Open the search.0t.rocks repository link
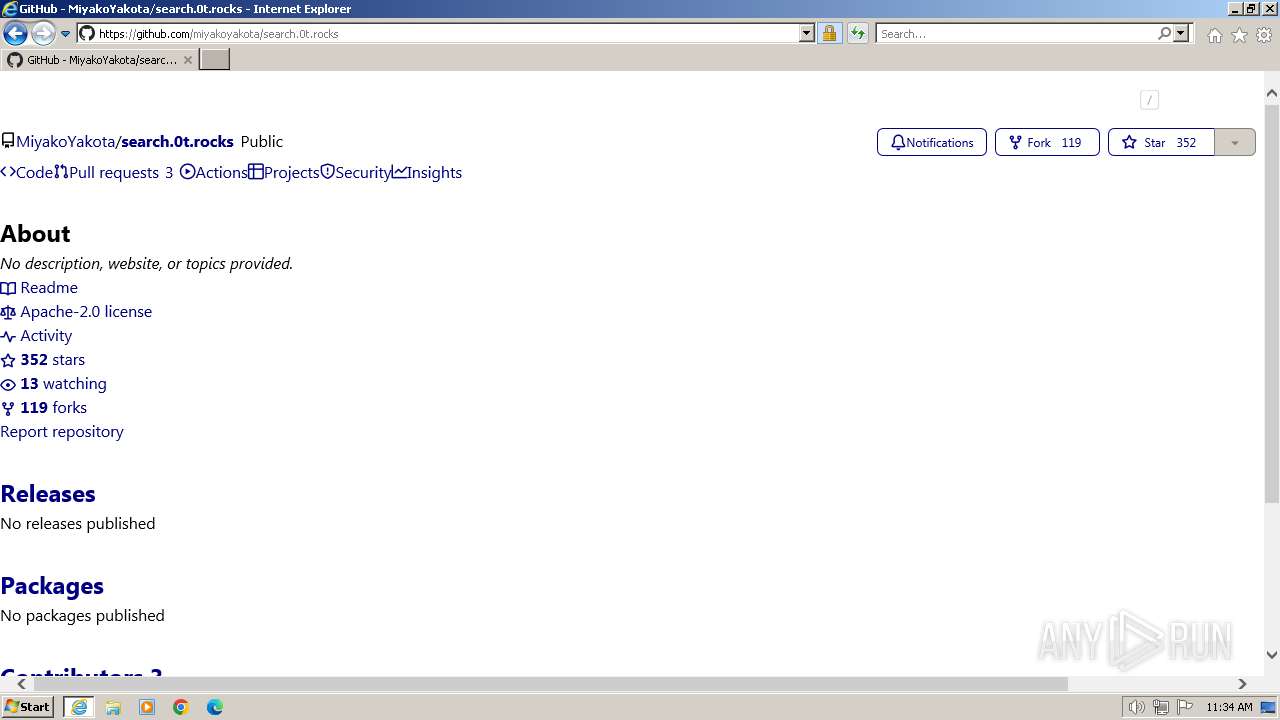 177,141
